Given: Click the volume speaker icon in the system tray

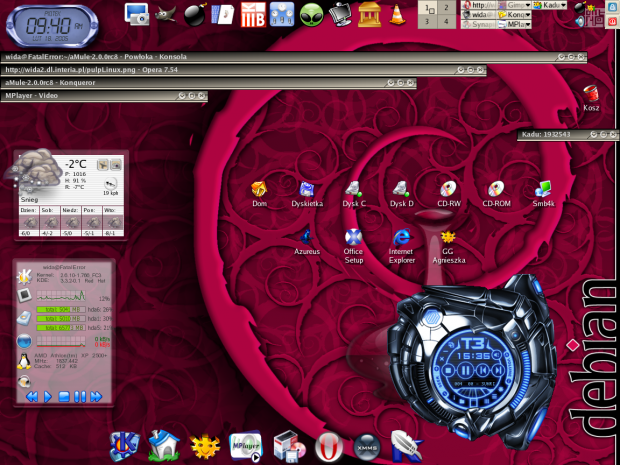Looking at the screenshot, I should pyautogui.click(x=580, y=22).
